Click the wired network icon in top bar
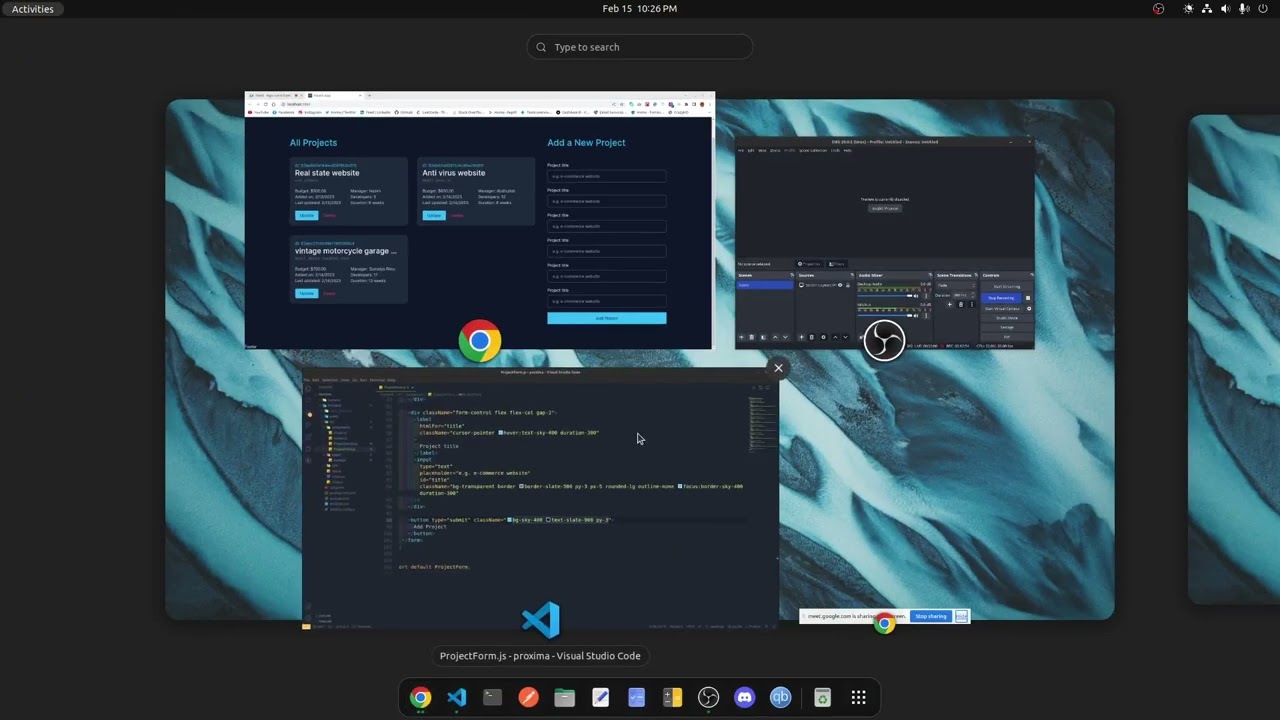1280x720 pixels. click(x=1207, y=9)
